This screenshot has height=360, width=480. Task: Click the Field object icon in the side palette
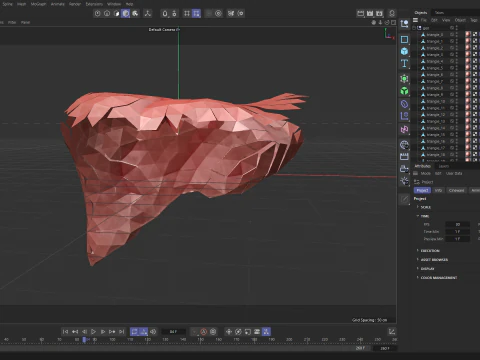point(404,116)
